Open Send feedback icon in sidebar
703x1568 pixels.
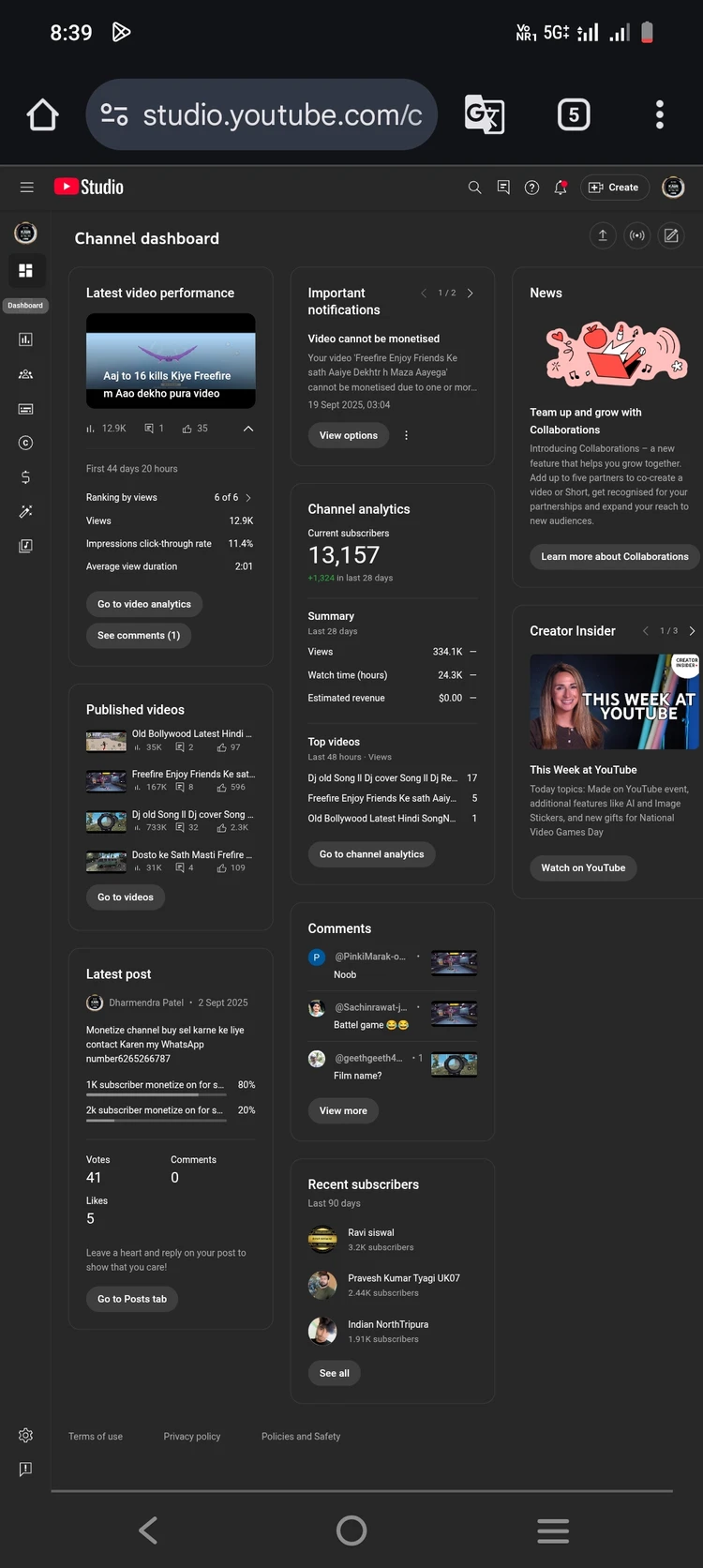click(x=25, y=1470)
